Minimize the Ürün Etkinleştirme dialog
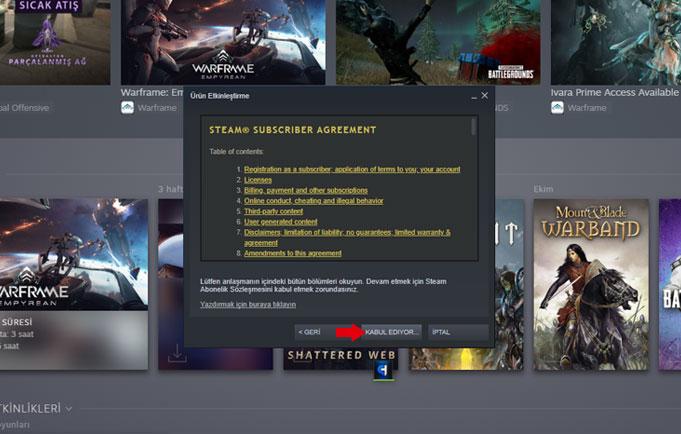Viewport: 681px width, 434px height. point(473,96)
